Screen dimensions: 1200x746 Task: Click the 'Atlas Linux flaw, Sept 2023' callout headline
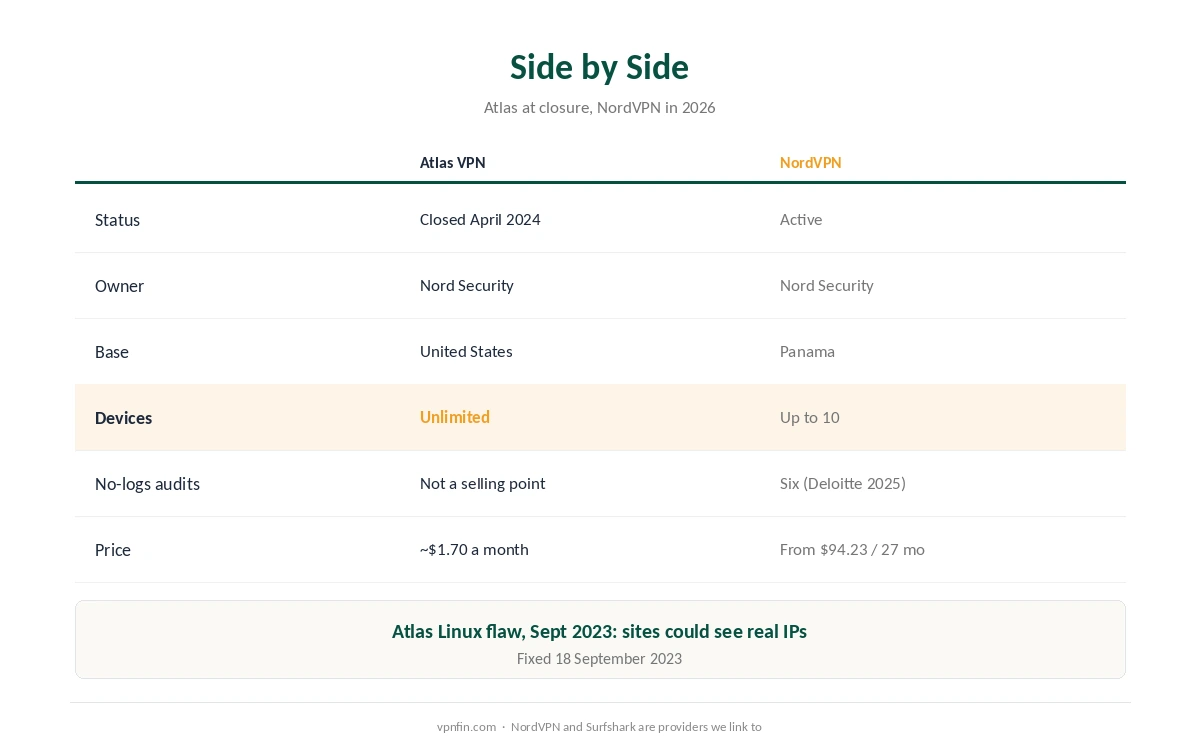(x=599, y=632)
